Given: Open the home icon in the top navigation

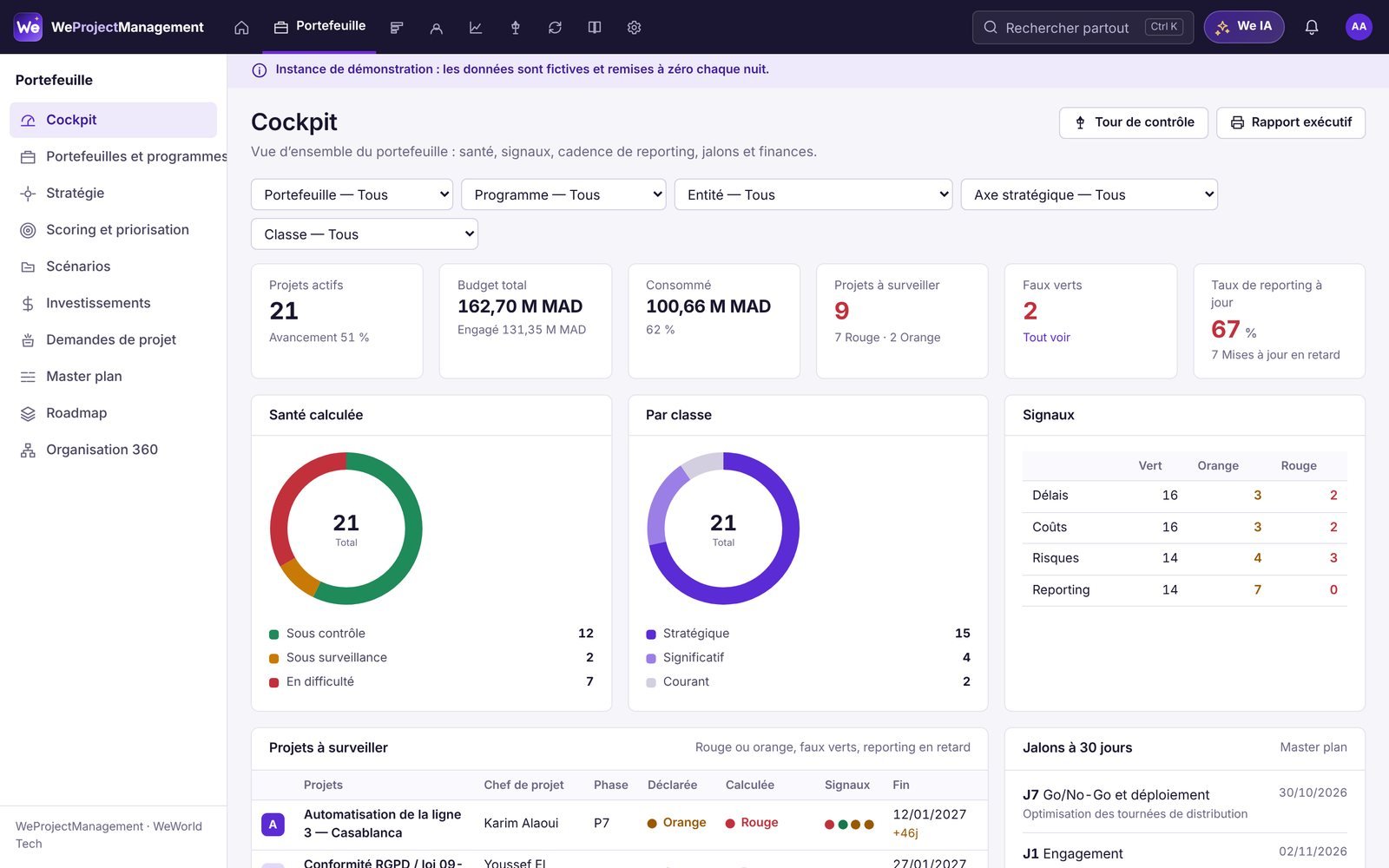Looking at the screenshot, I should tap(241, 28).
